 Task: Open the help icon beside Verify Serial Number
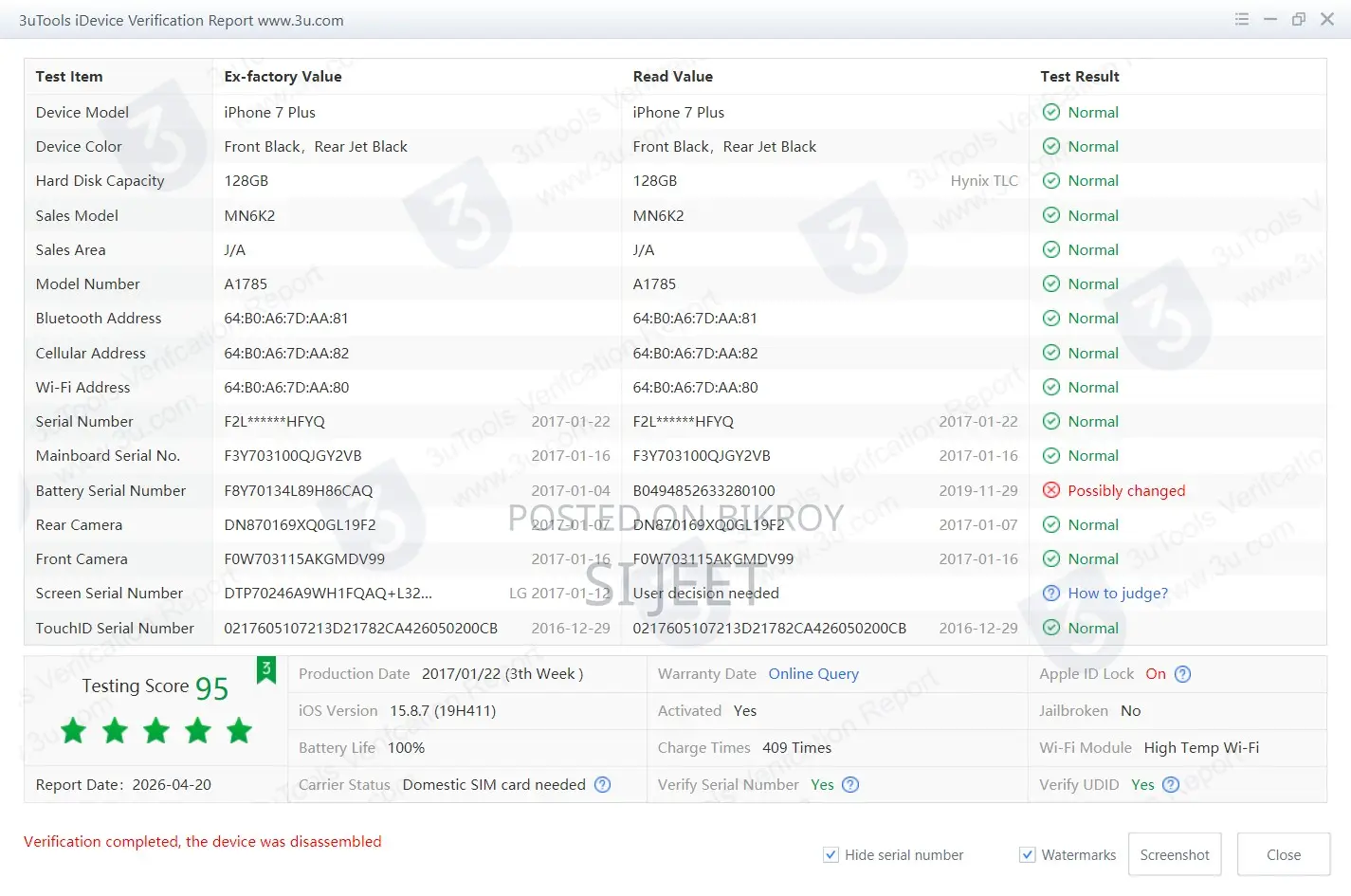(x=850, y=784)
